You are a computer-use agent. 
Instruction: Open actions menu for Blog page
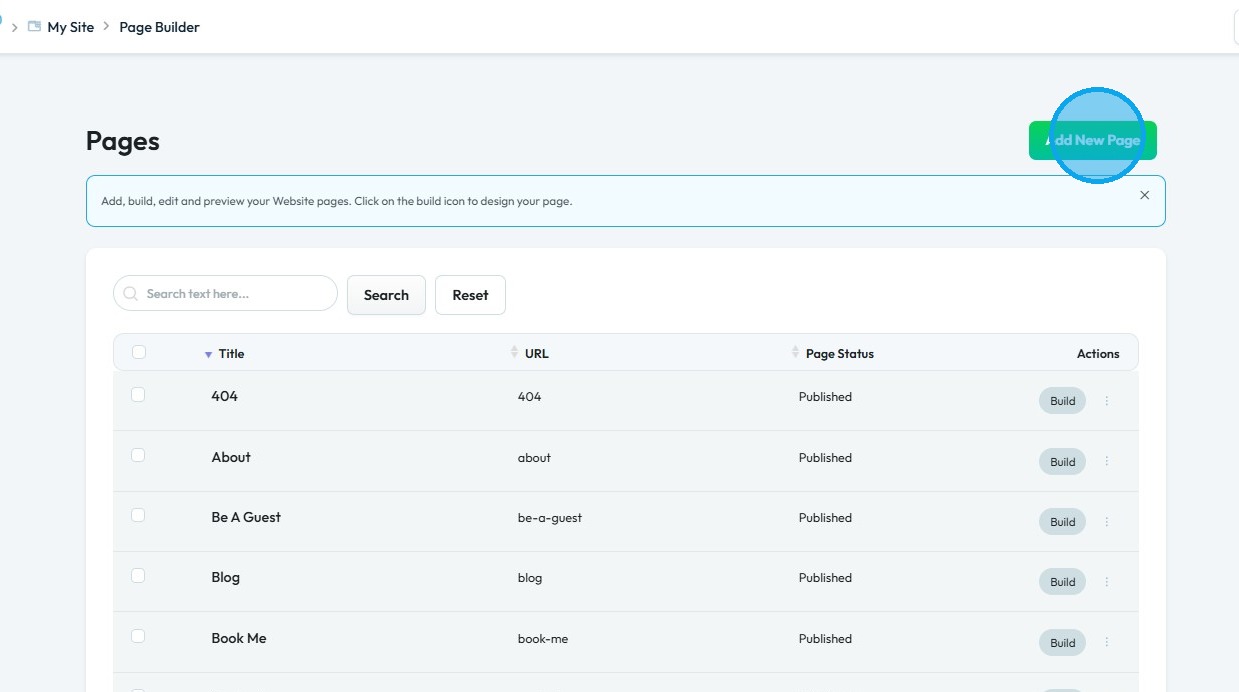click(x=1107, y=582)
